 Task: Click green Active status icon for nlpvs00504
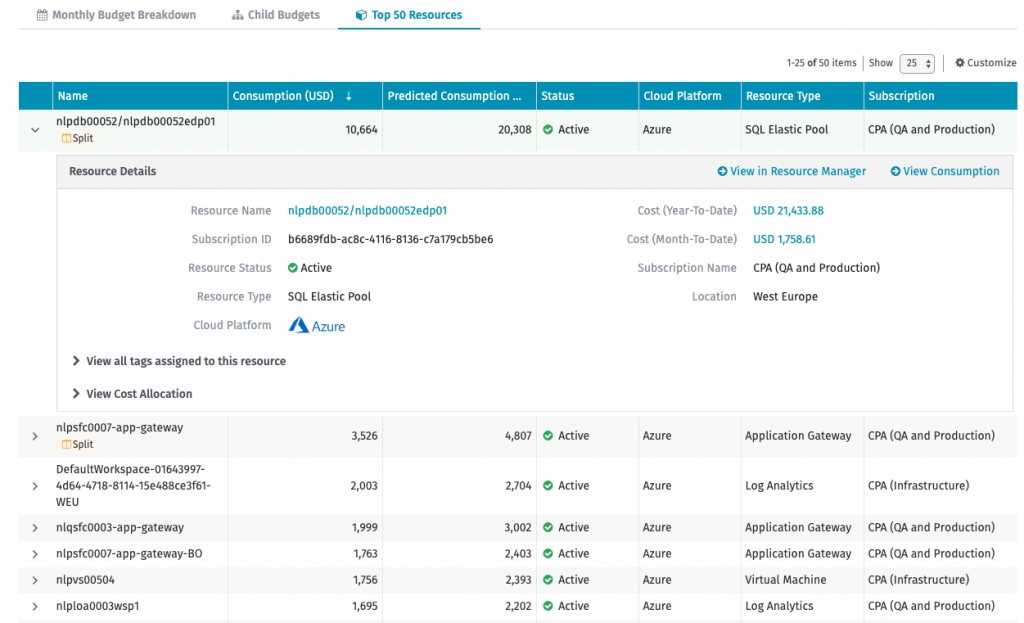(x=548, y=580)
